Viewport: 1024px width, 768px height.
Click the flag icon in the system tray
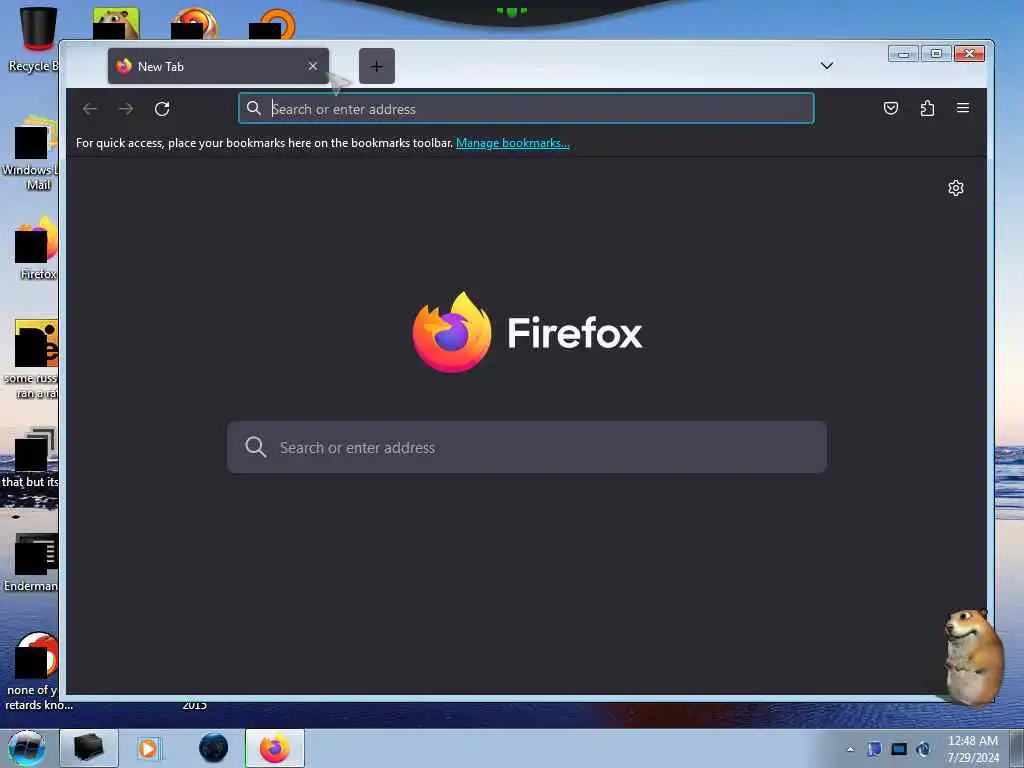point(874,749)
